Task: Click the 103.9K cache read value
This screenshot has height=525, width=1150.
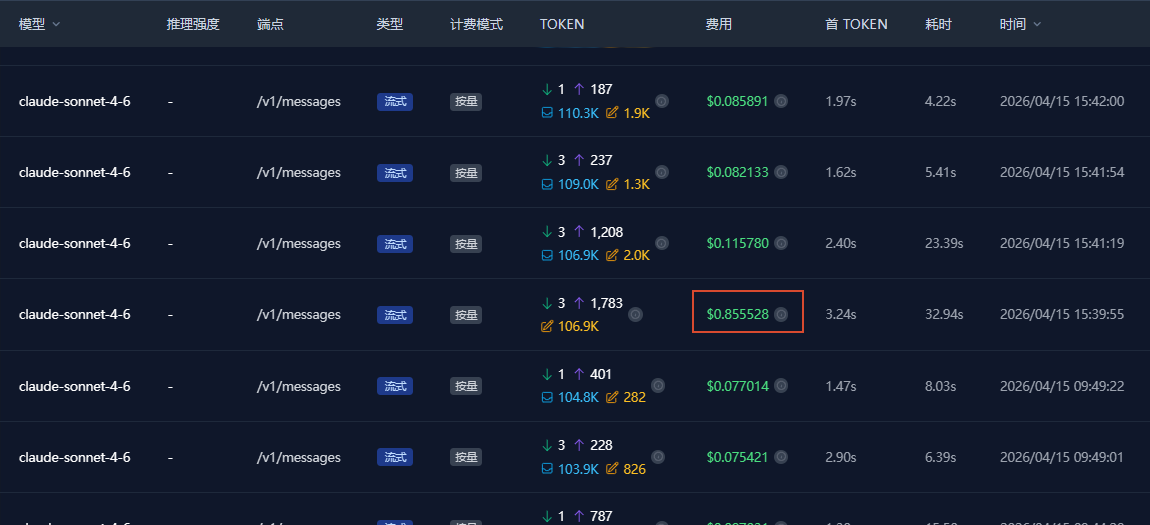Action: (577, 469)
